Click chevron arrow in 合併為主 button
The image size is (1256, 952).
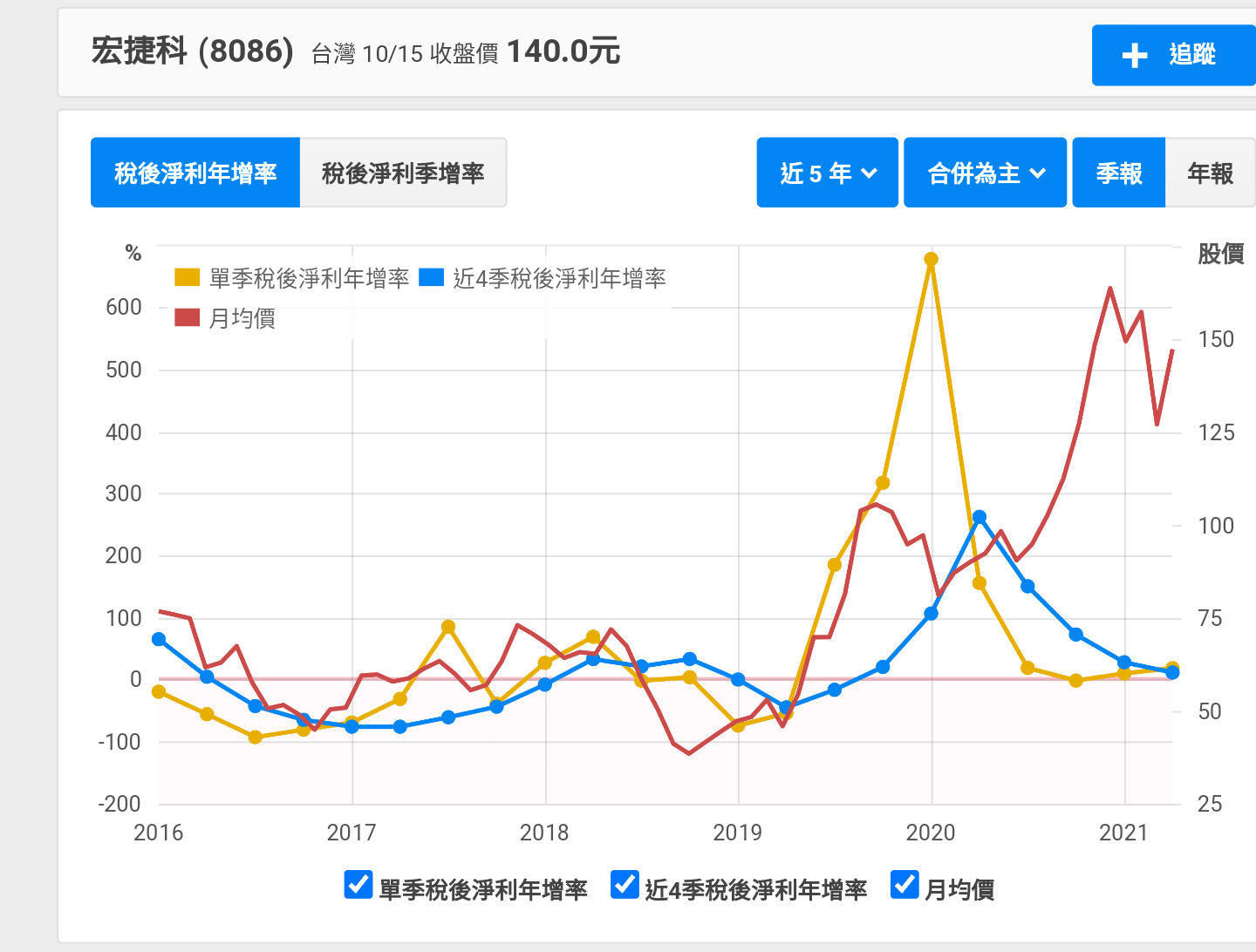1038,173
